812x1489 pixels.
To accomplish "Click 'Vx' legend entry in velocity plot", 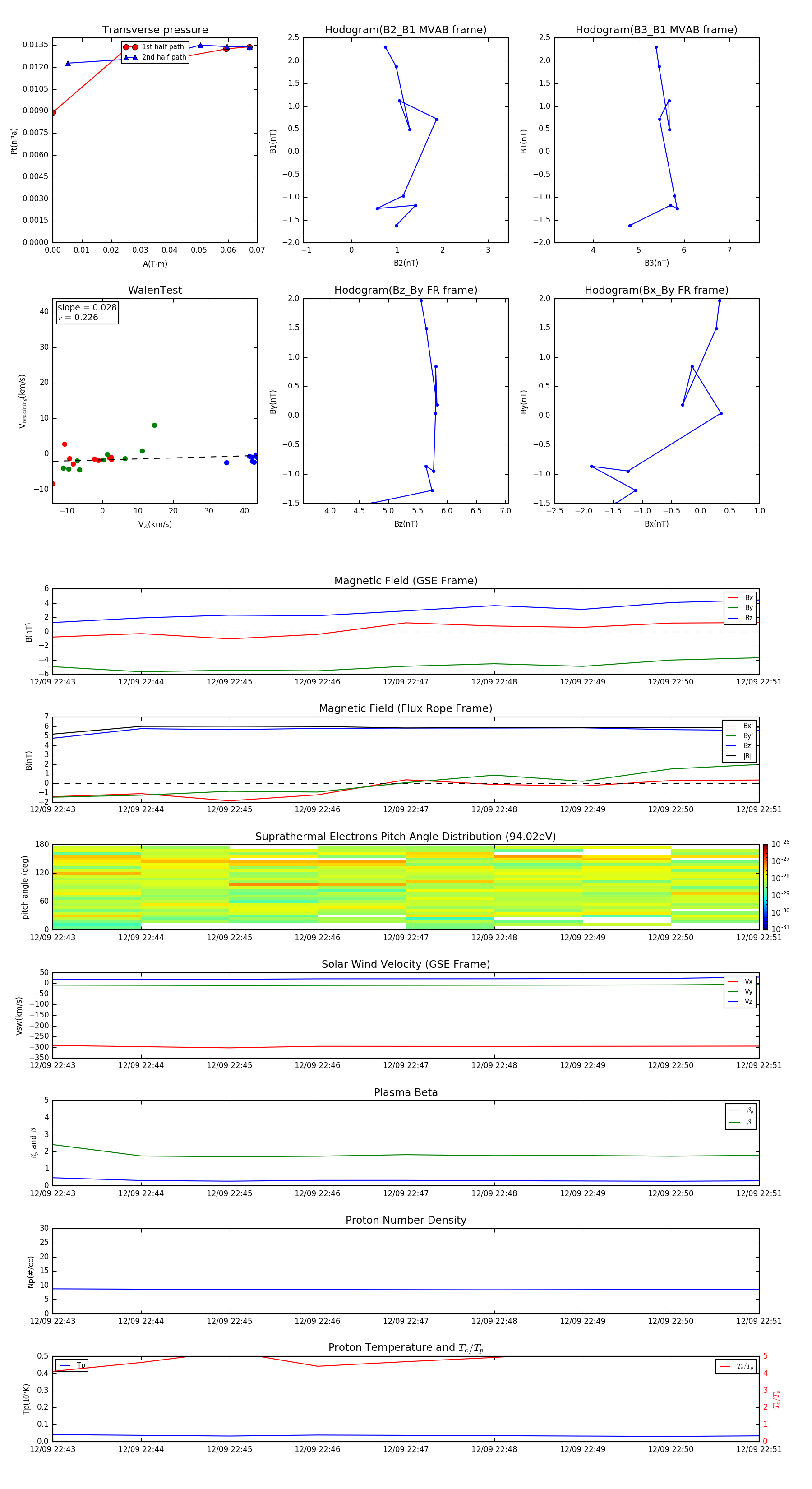I will 740,981.
